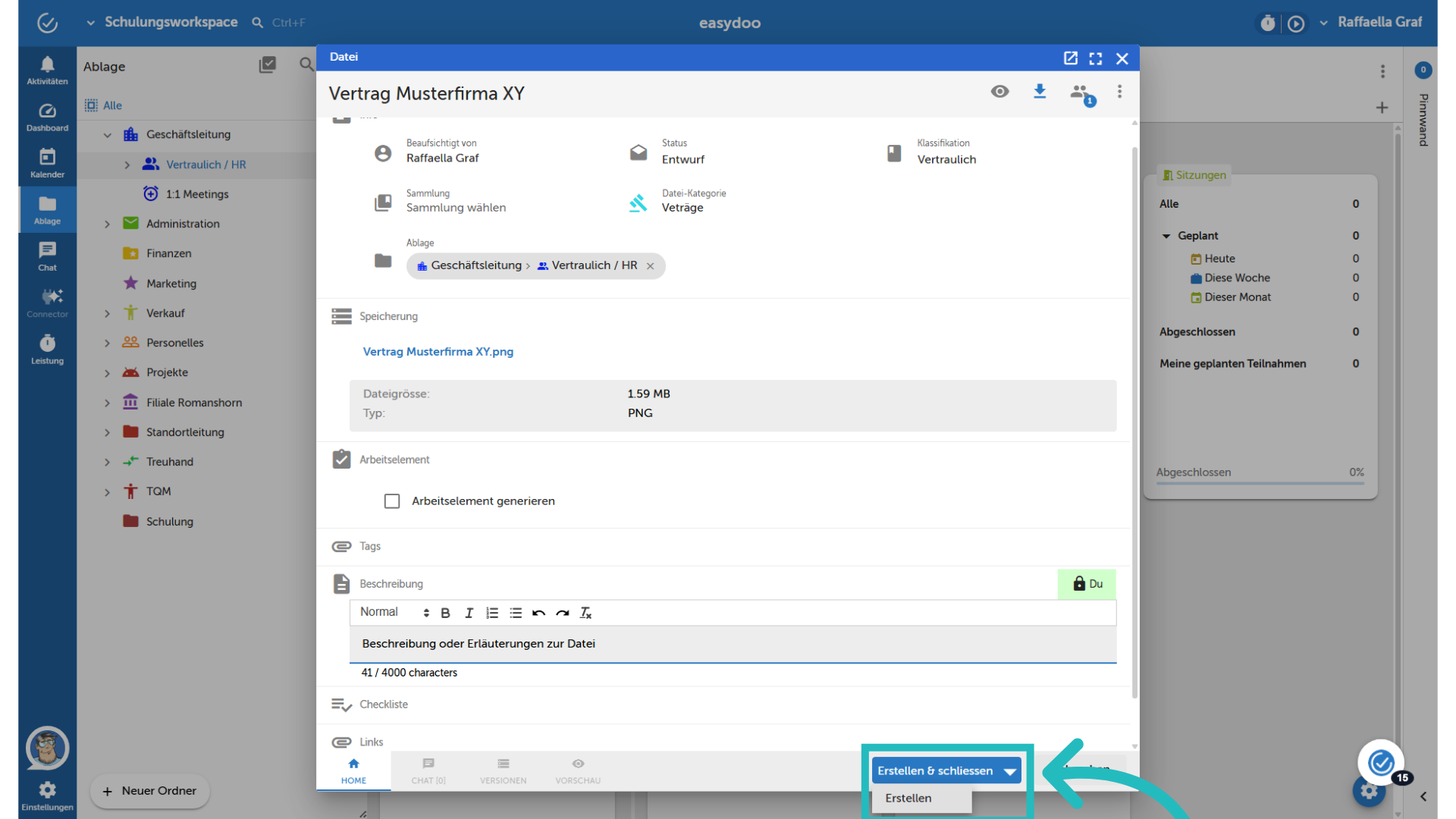The height and width of the screenshot is (819, 1456).
Task: Open the Vertrag Musterfirma XY.png link
Action: tap(438, 351)
